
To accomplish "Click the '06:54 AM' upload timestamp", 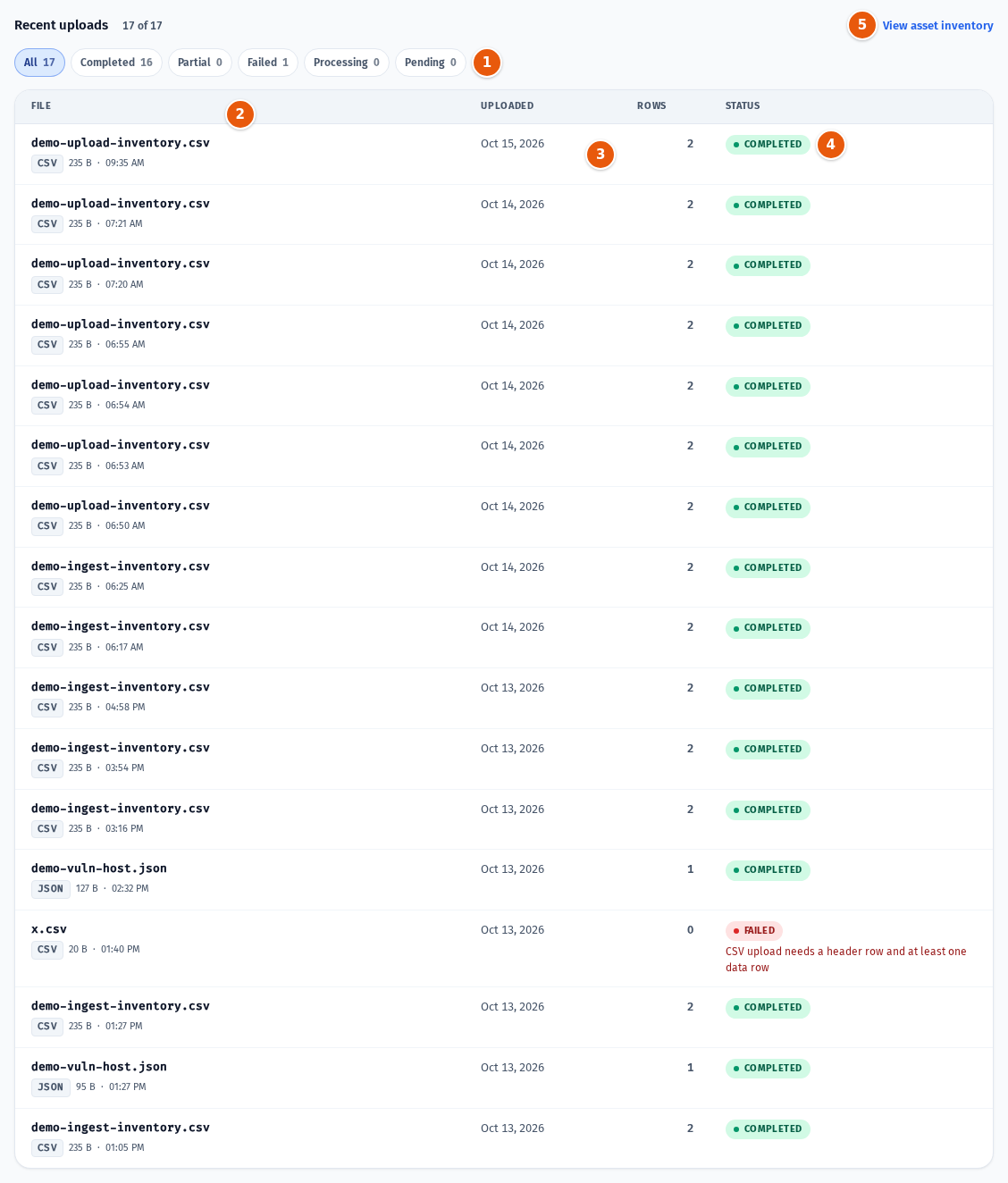I will click(125, 406).
